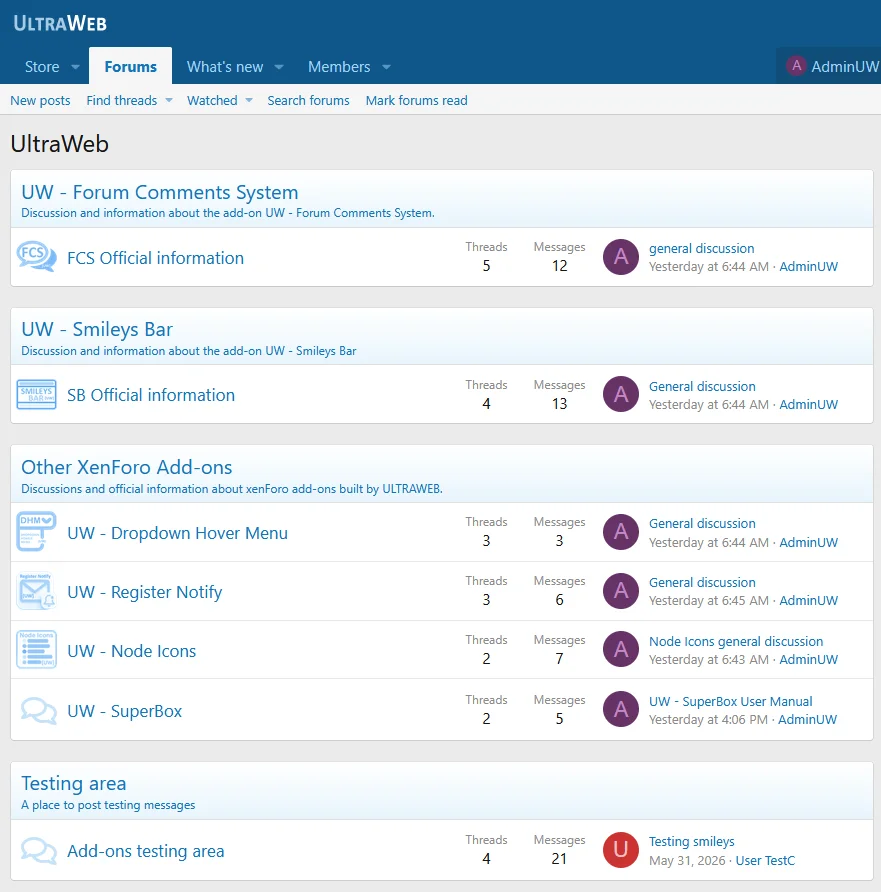
Task: Click Search forums link
Action: click(308, 101)
